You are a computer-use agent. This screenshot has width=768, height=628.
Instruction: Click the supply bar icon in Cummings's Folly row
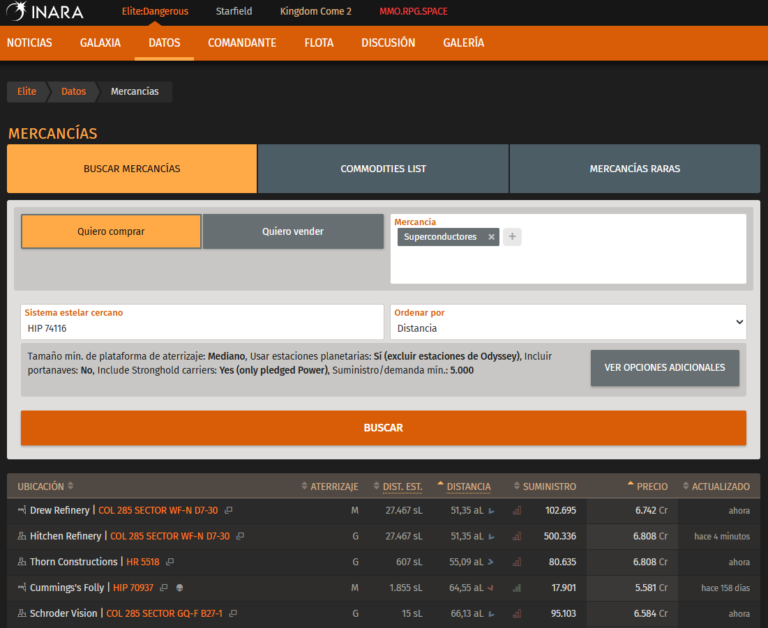point(517,588)
